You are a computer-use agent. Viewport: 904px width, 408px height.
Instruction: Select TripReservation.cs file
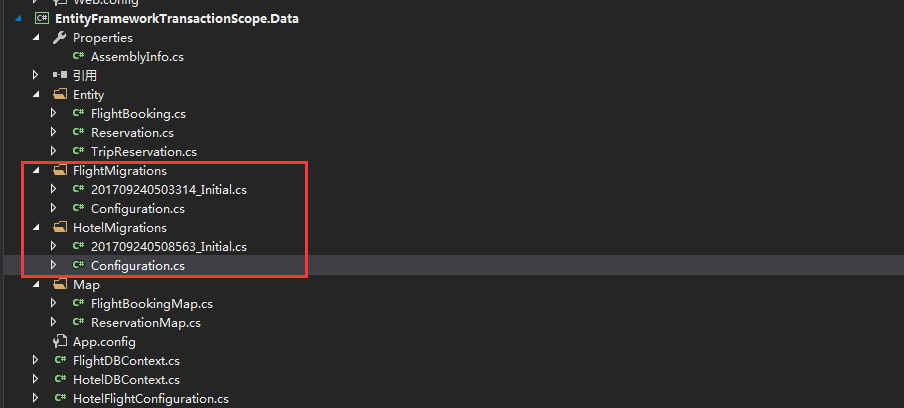pyautogui.click(x=144, y=152)
